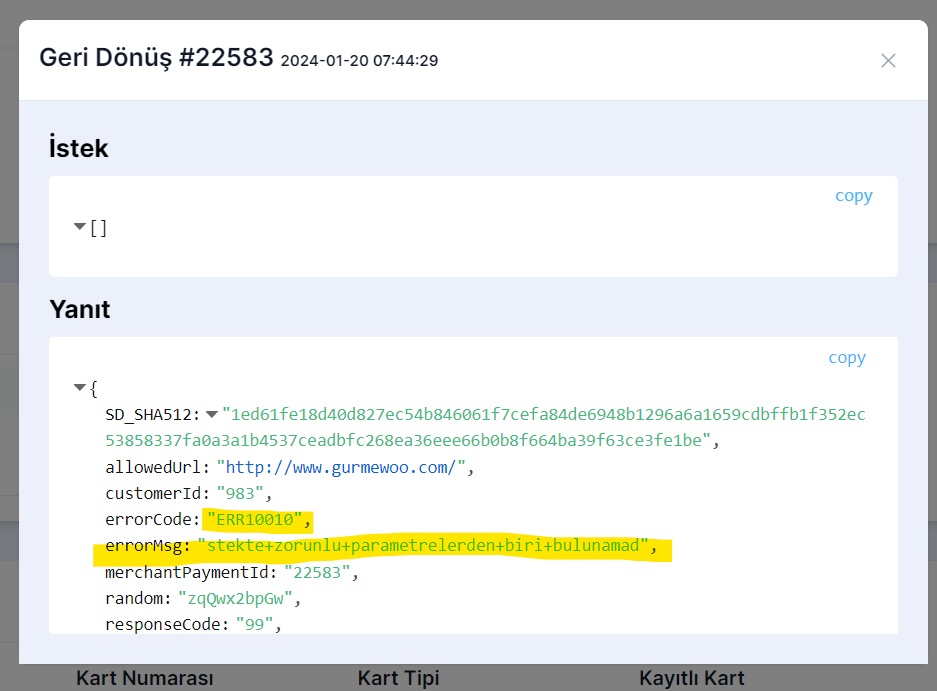This screenshot has width=937, height=691.
Task: Collapse the İstek empty array triangle
Action: pos(80,227)
